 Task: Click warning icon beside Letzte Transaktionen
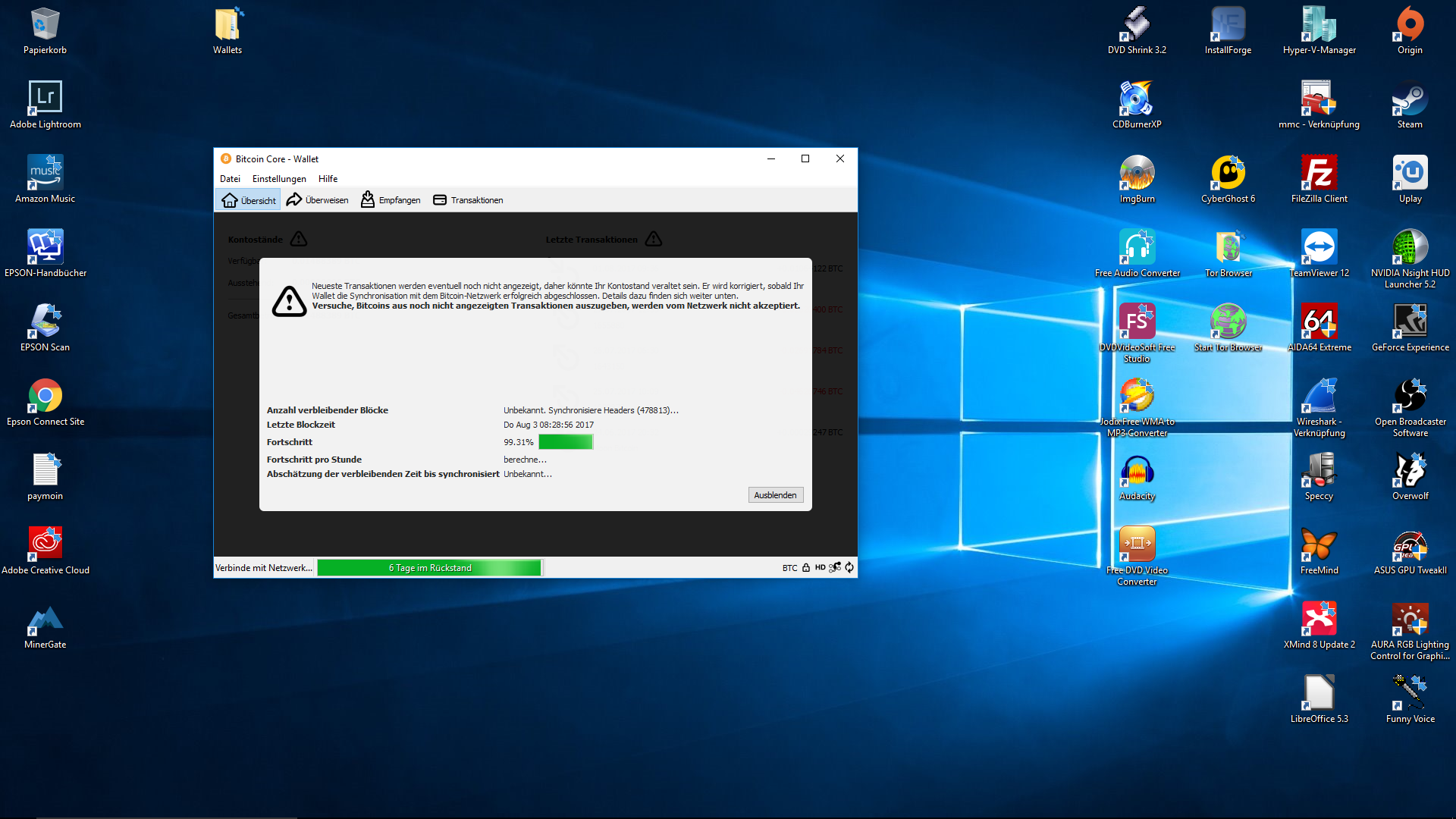(x=654, y=240)
